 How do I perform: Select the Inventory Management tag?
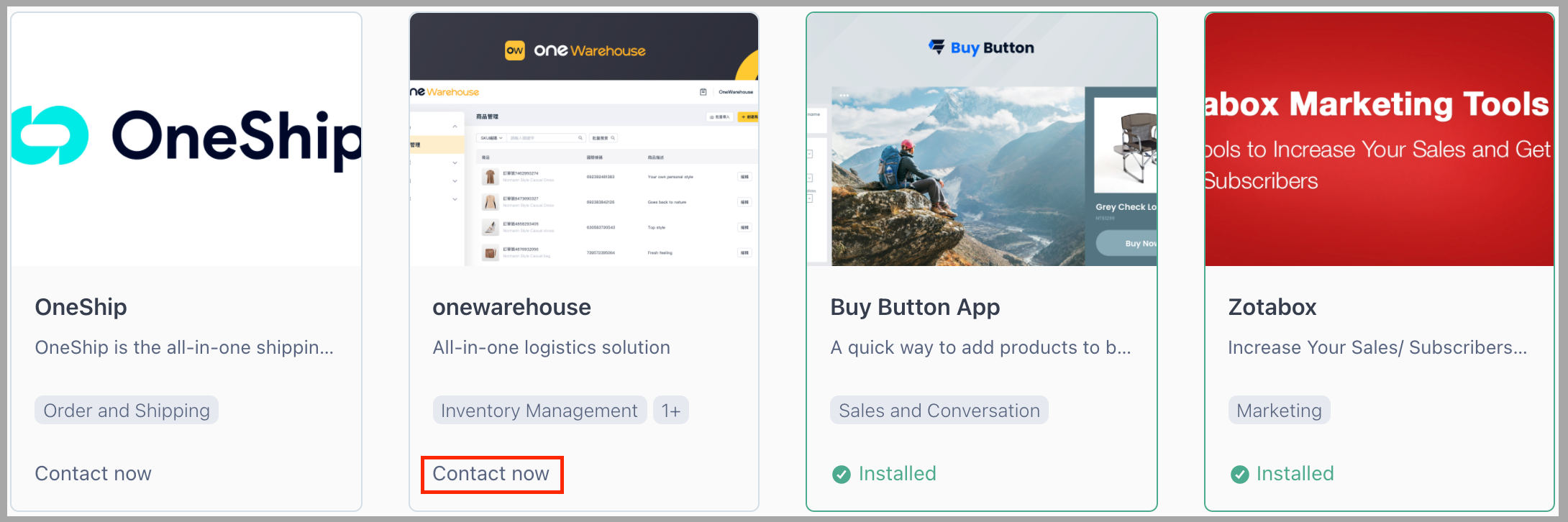(x=539, y=410)
